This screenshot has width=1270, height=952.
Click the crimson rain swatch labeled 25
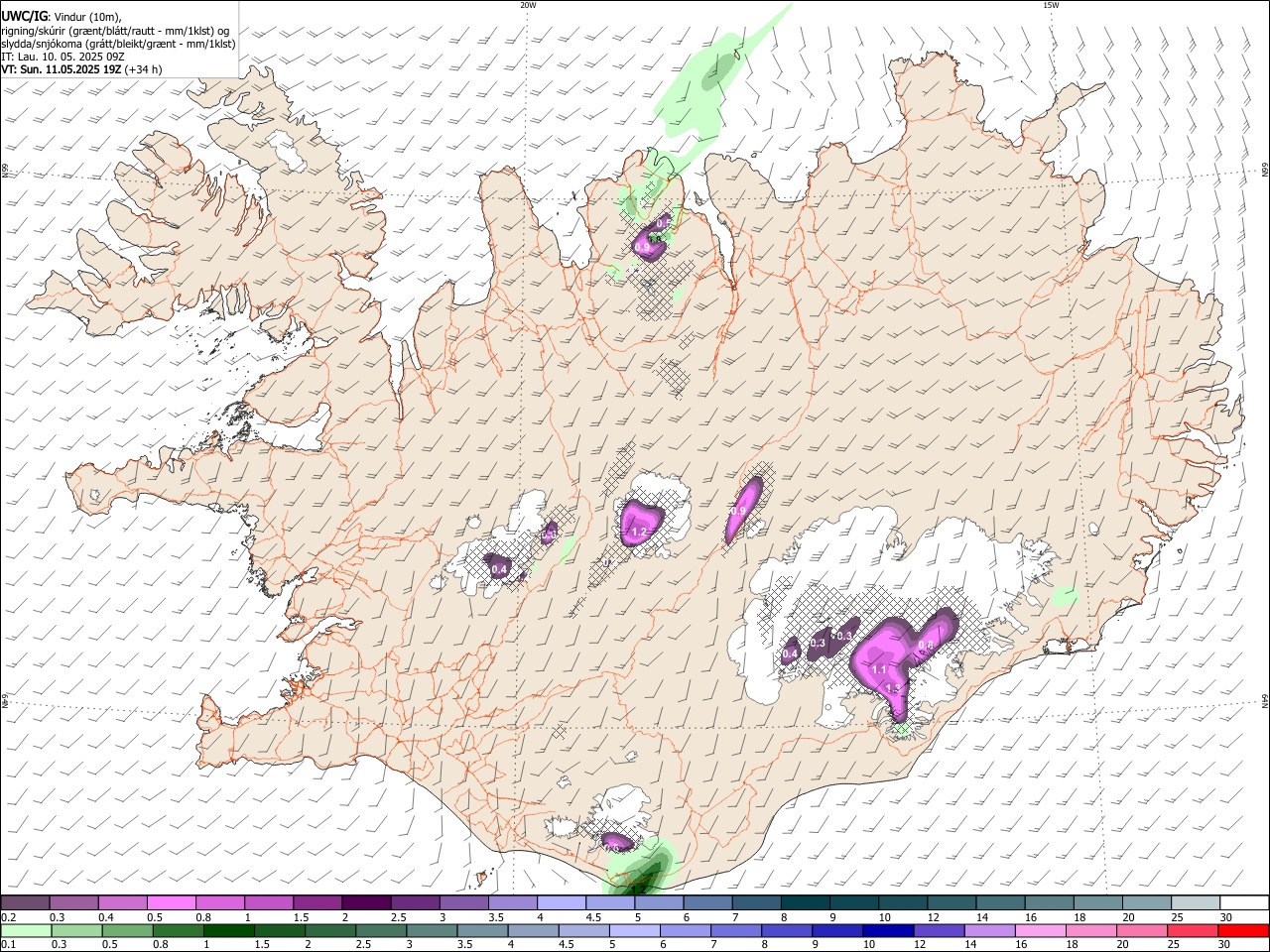(1195, 931)
